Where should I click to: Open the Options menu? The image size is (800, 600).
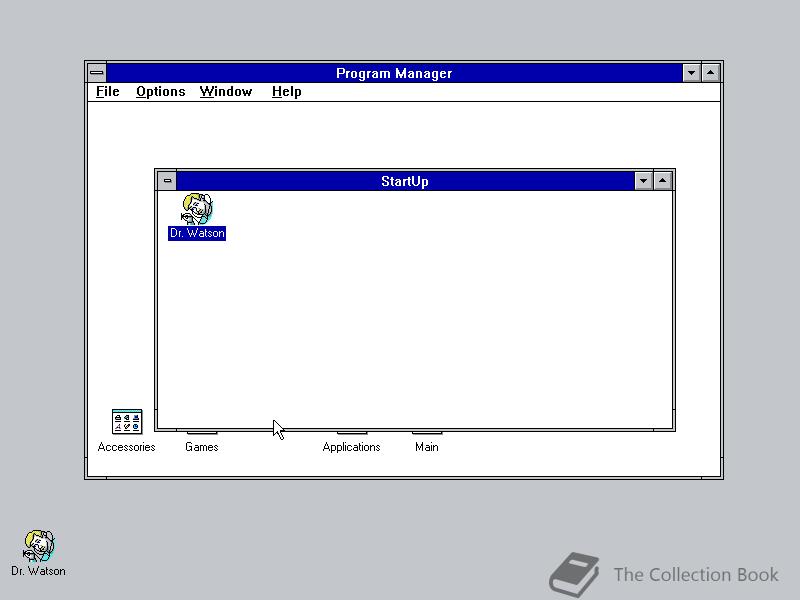[x=160, y=92]
